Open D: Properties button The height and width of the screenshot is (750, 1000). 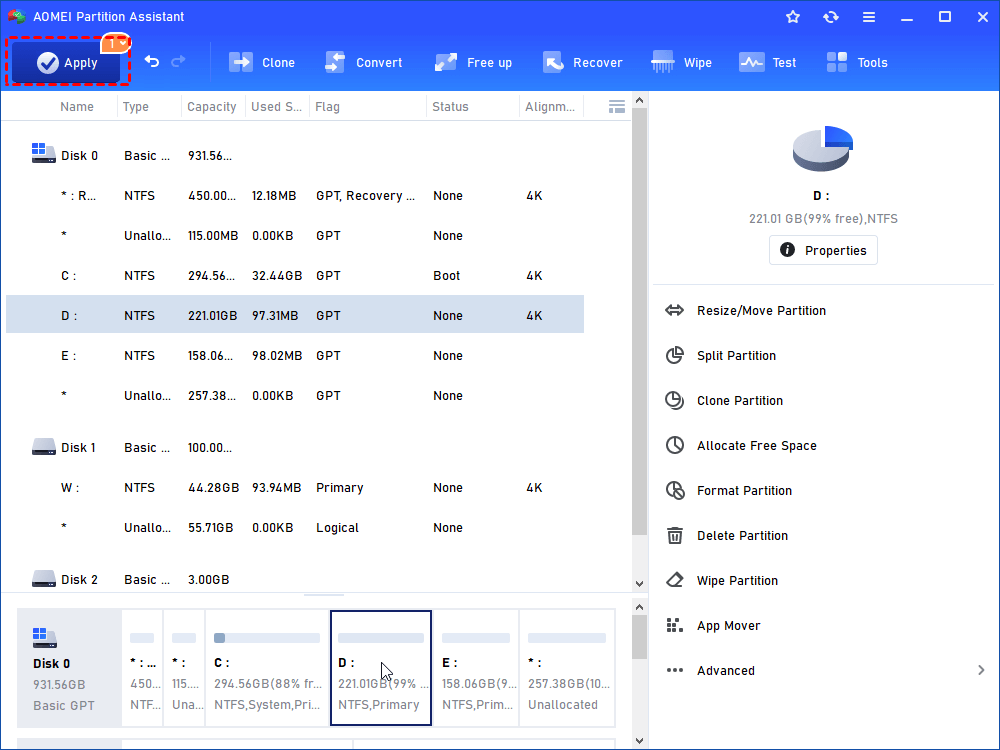[x=823, y=250]
